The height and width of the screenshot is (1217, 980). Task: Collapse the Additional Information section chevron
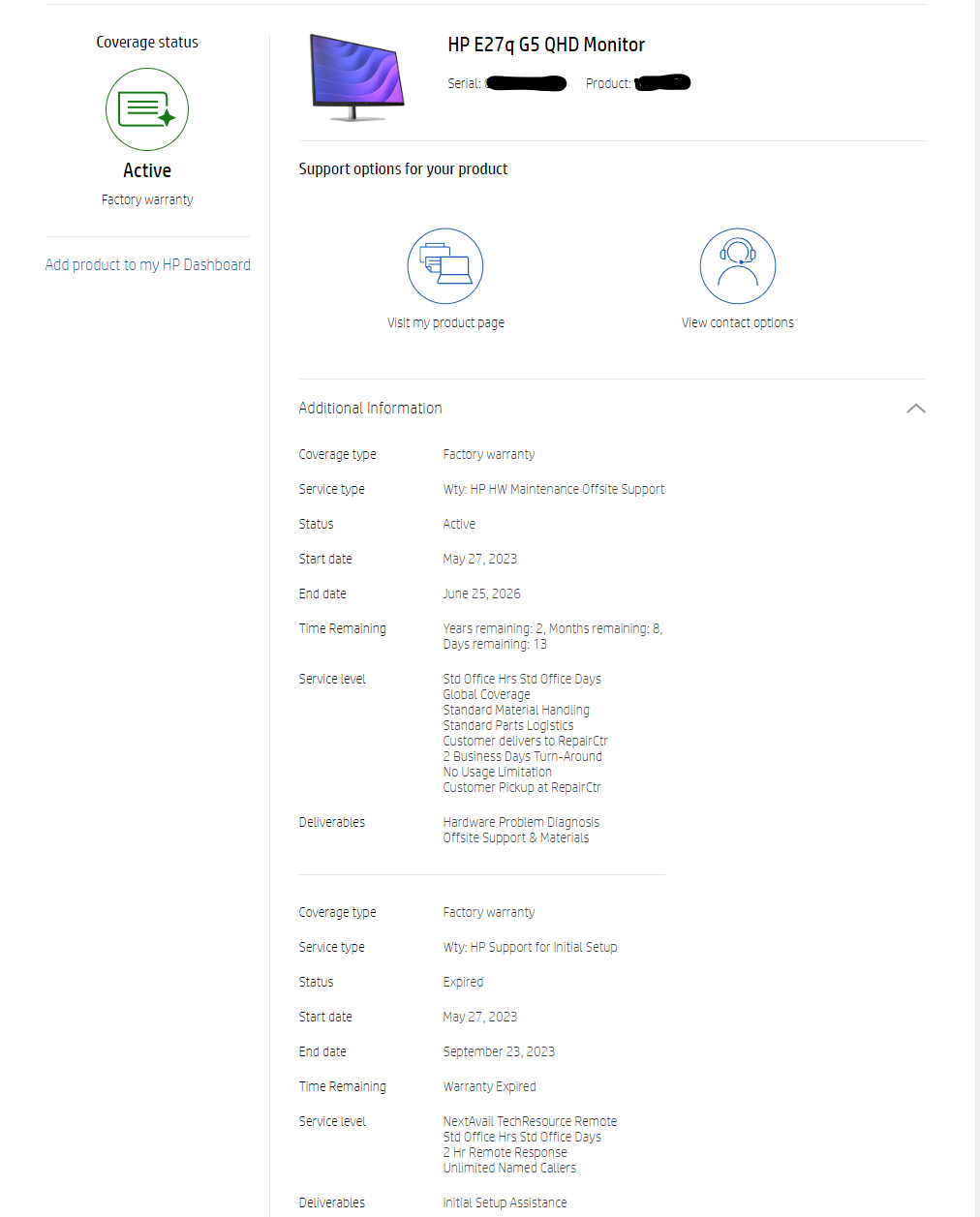tap(916, 409)
